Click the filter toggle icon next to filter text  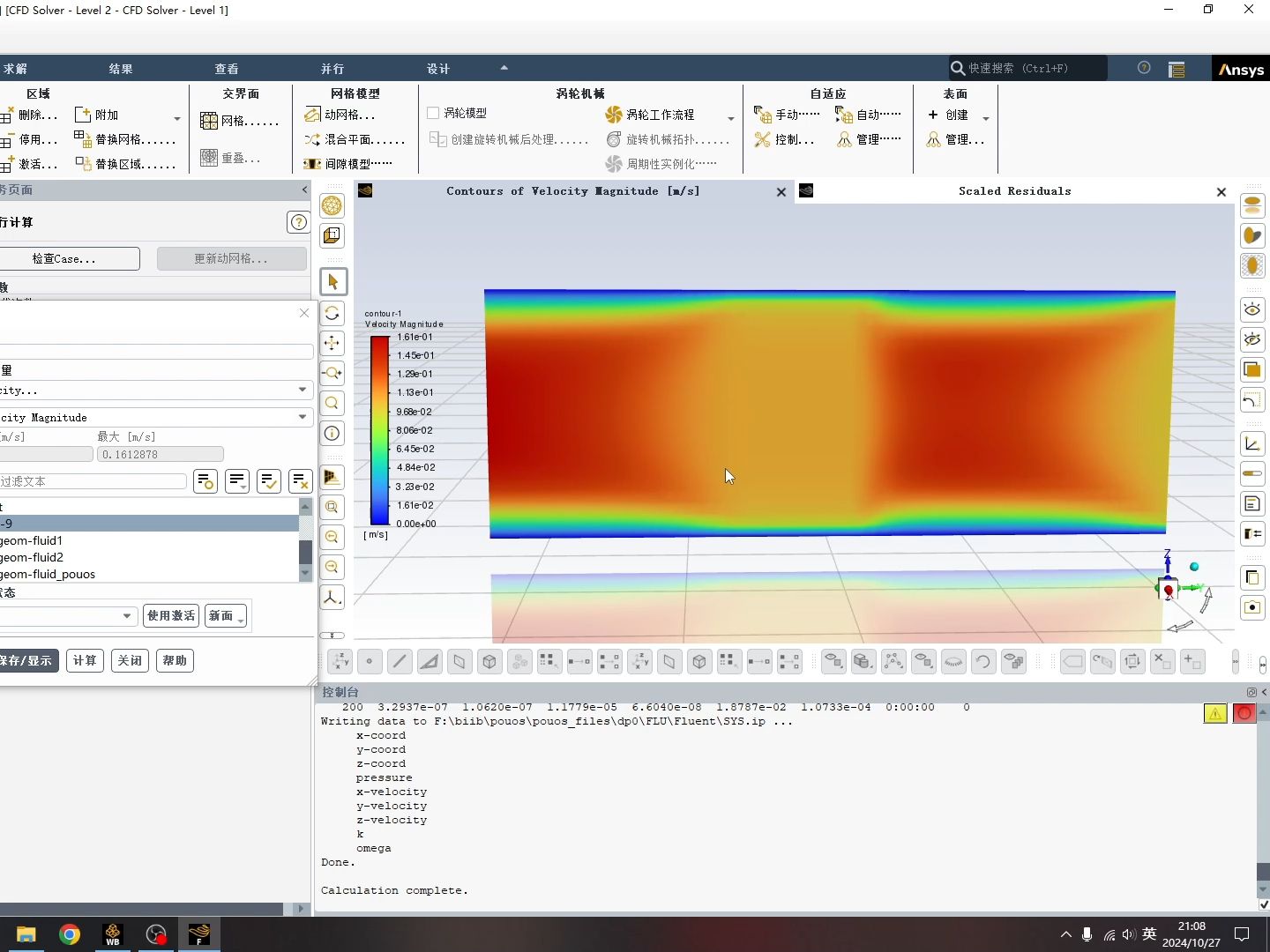pyautogui.click(x=205, y=481)
